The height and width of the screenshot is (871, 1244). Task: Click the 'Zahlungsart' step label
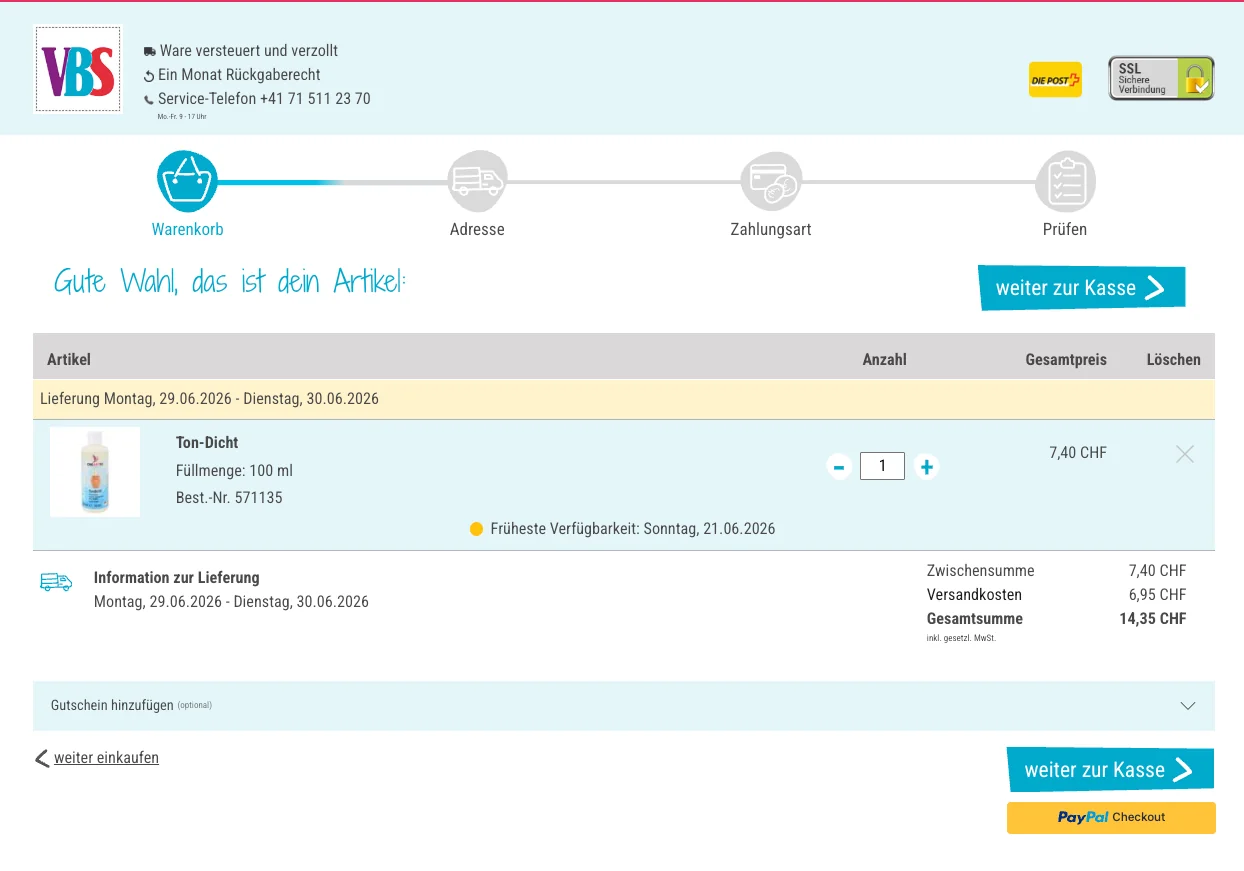pyautogui.click(x=771, y=229)
